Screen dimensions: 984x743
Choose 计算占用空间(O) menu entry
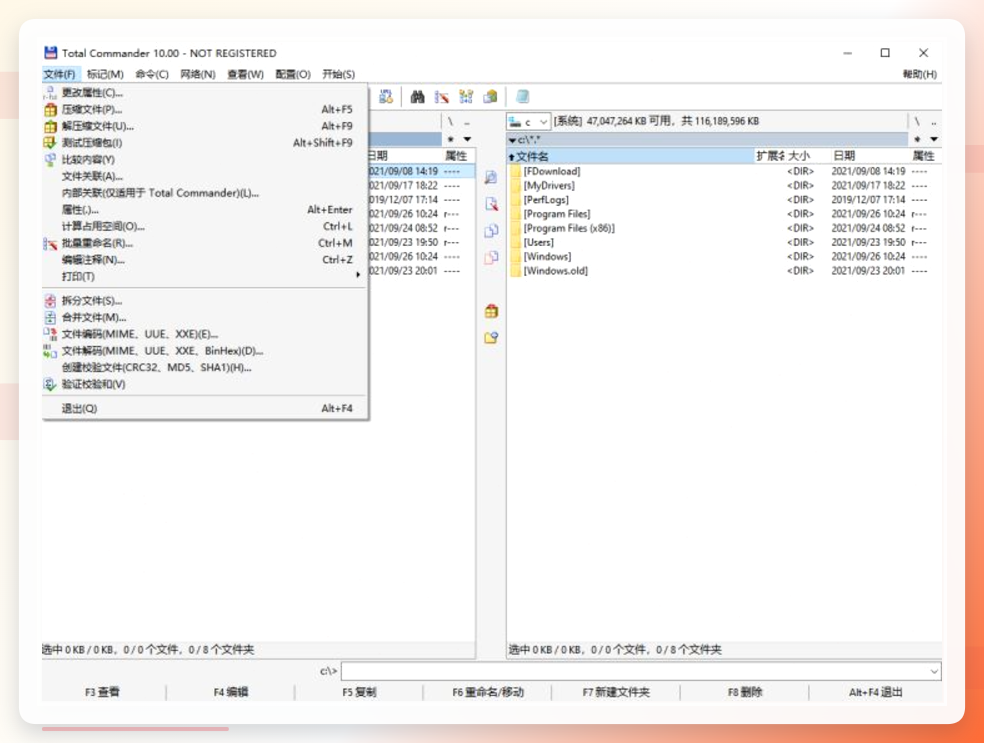point(205,227)
